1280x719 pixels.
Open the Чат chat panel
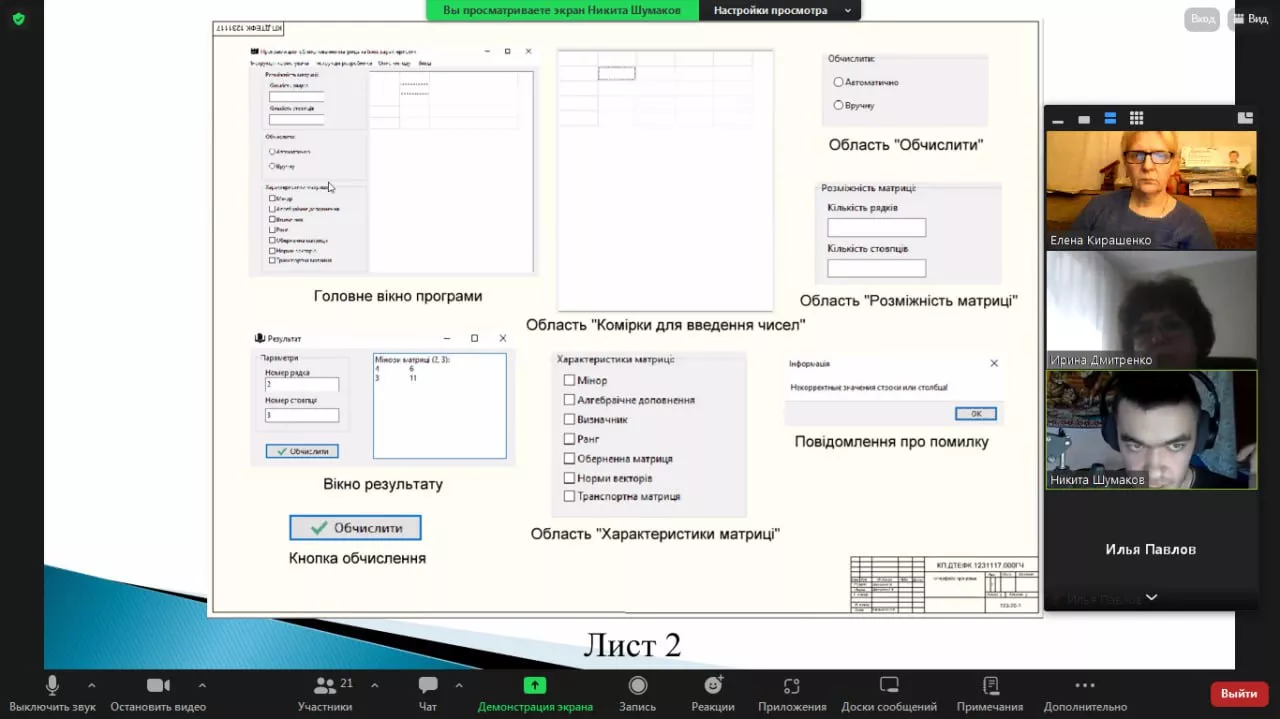pos(428,693)
